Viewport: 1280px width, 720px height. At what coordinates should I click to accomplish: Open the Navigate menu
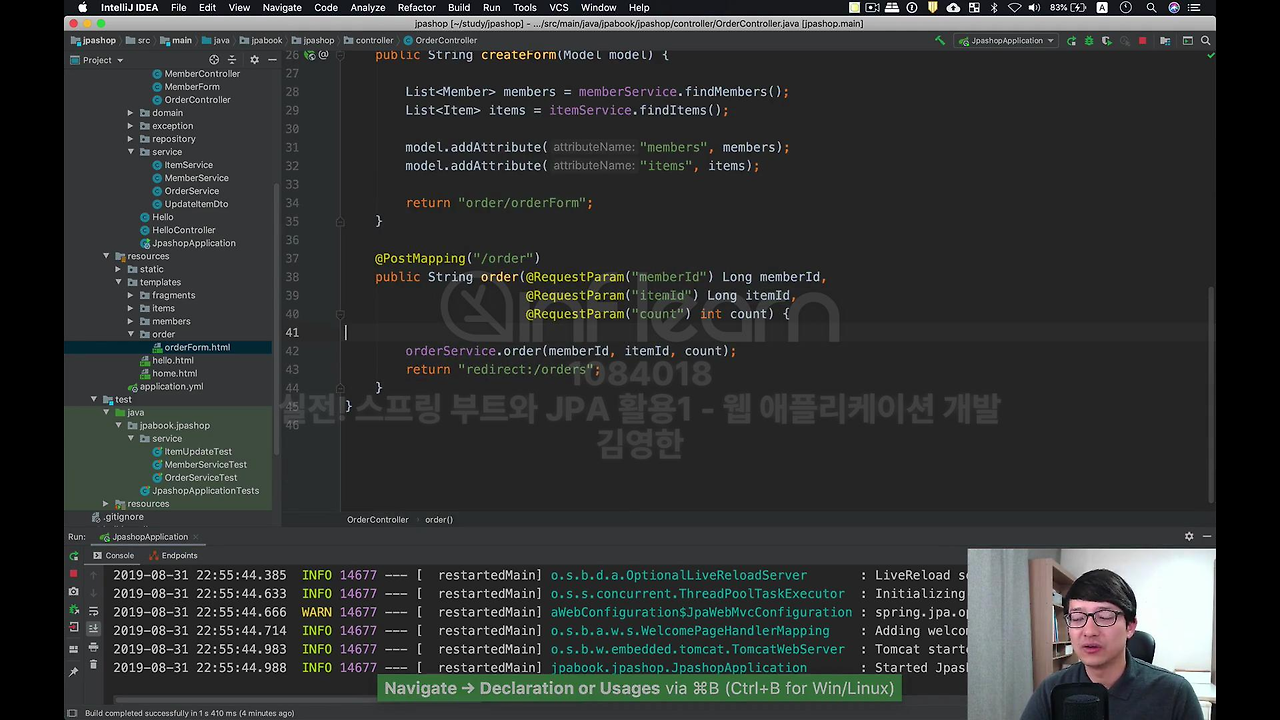coord(282,8)
